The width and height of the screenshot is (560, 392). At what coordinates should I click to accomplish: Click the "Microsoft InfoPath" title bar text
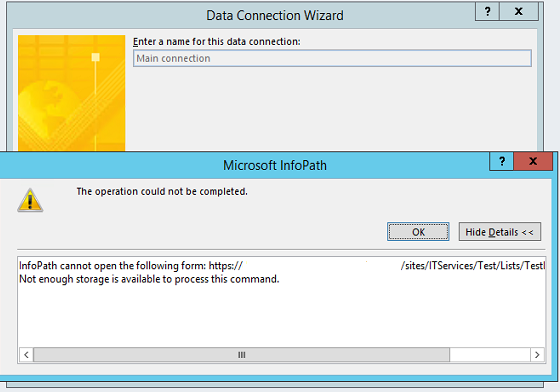(x=275, y=165)
